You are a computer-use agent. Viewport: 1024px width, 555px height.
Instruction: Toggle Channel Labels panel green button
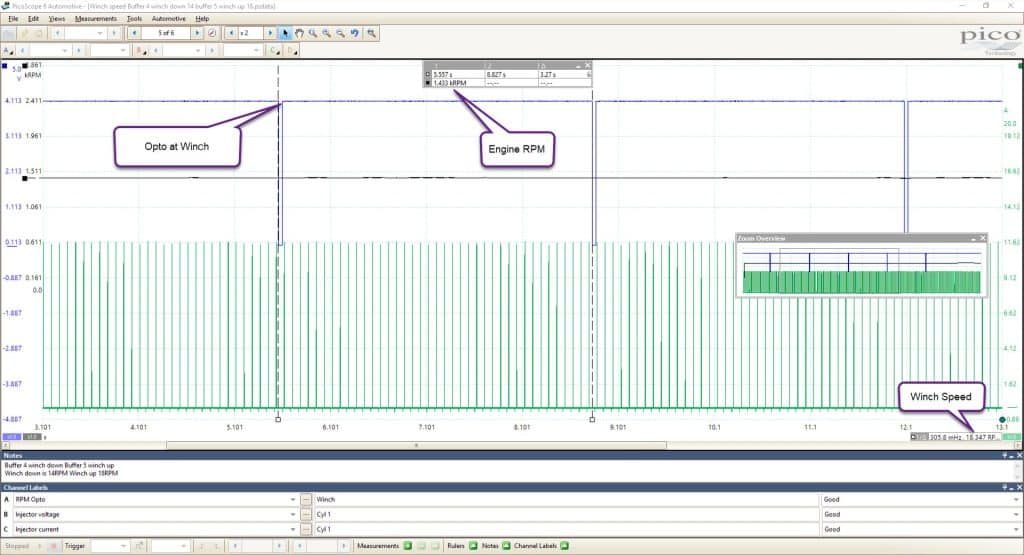click(x=565, y=546)
